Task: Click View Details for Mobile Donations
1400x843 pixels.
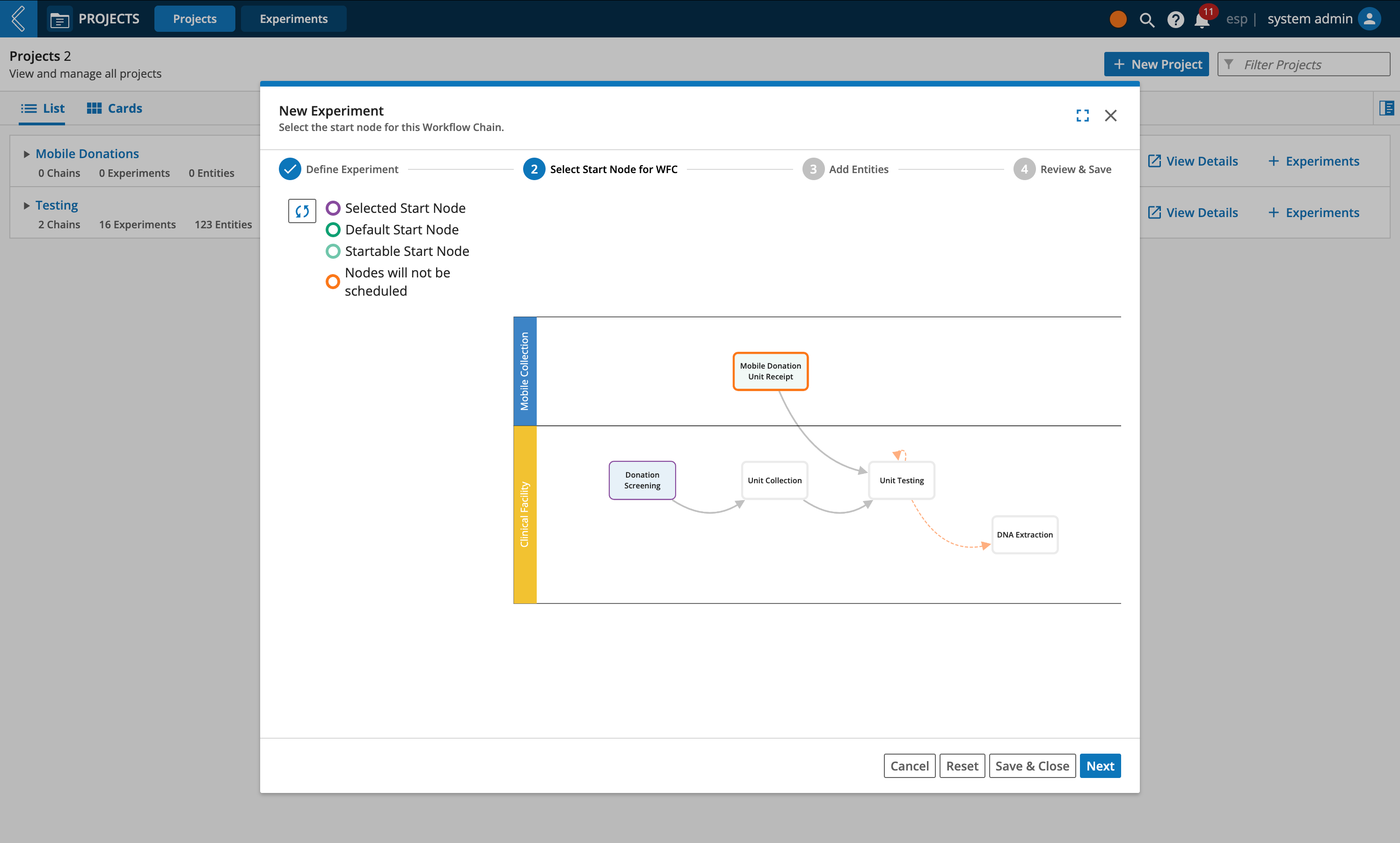Action: 1193,161
